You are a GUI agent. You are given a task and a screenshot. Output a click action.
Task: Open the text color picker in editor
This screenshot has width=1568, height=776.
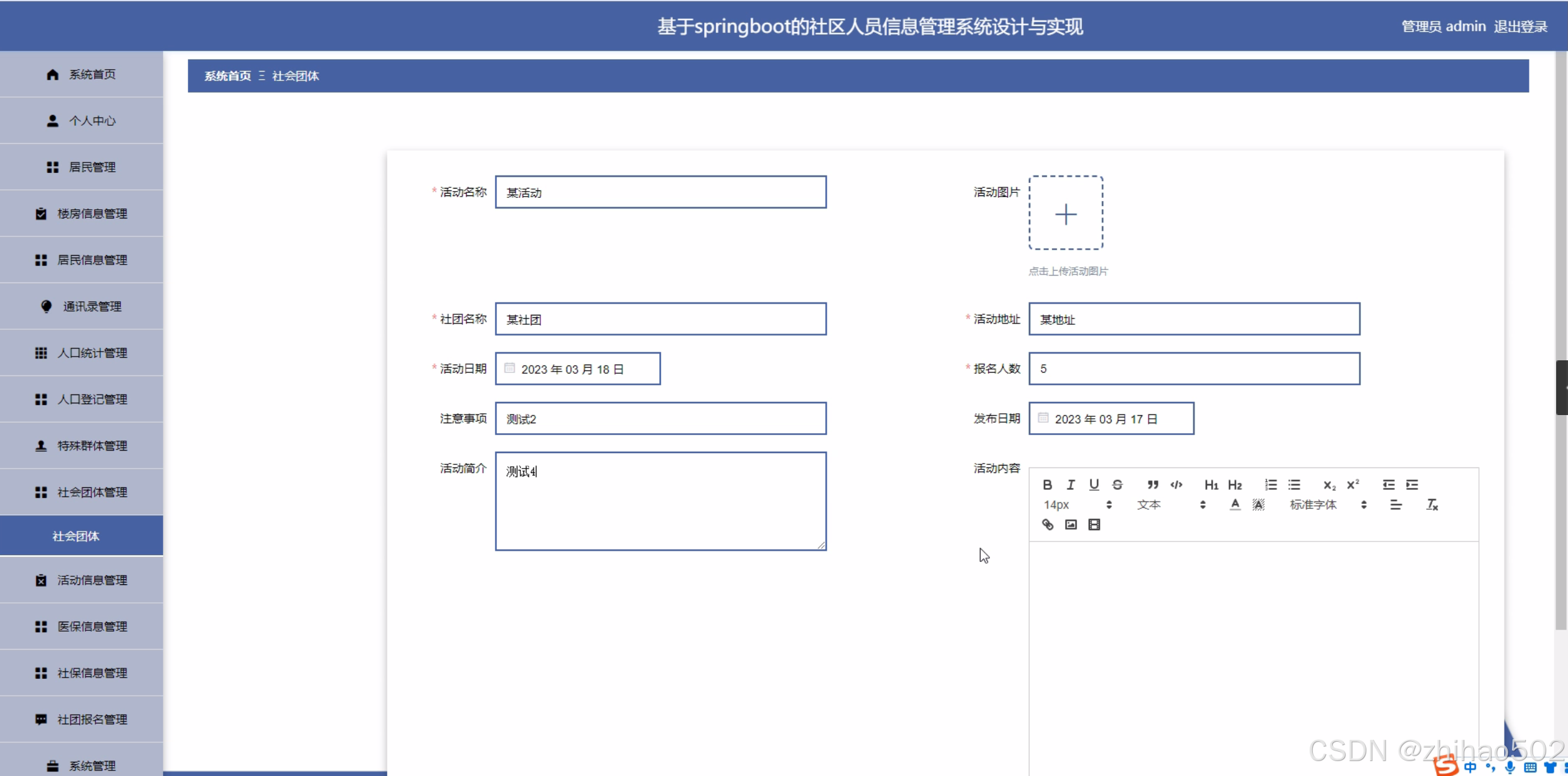coord(1234,505)
